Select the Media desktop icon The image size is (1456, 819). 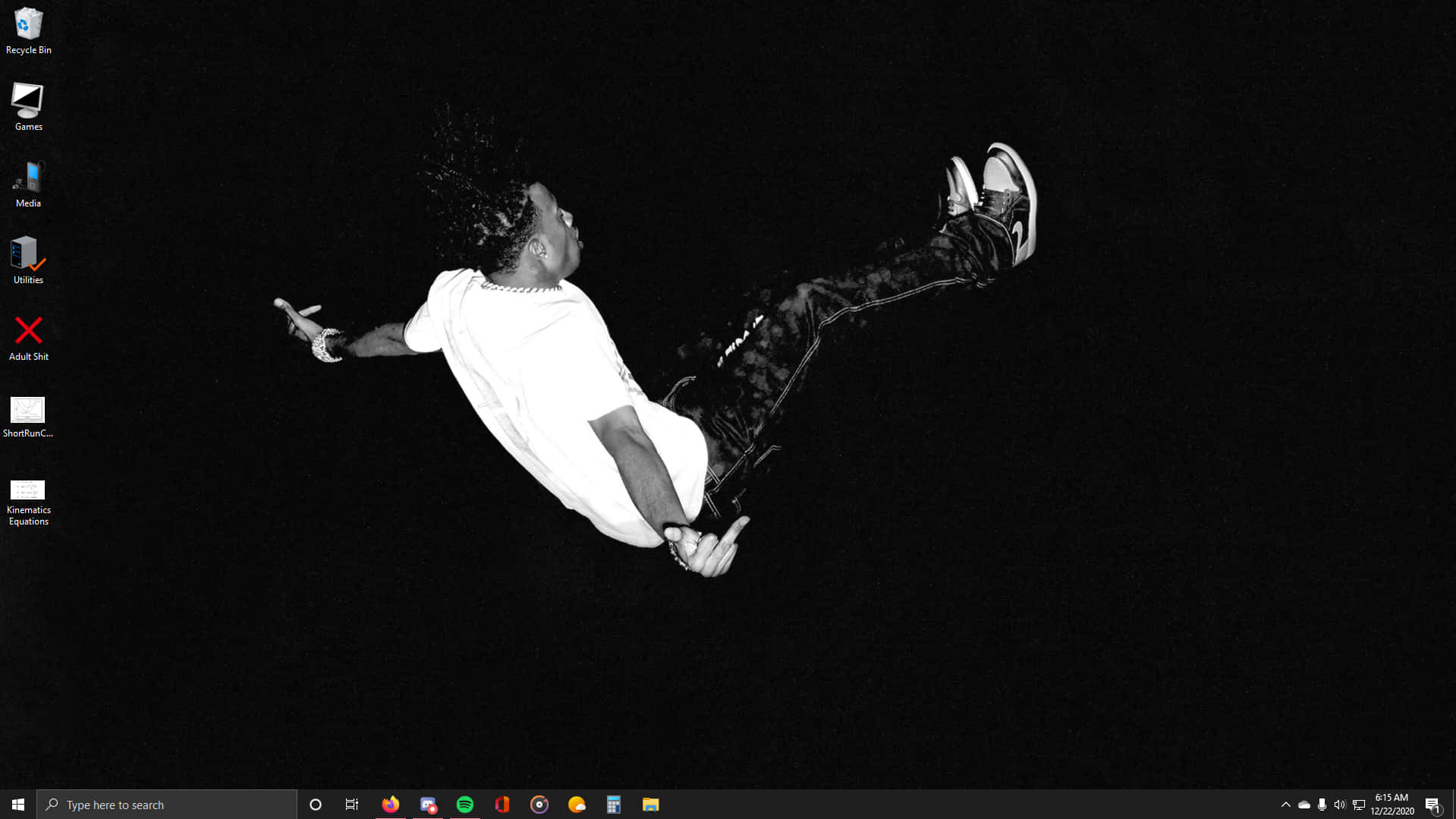[28, 183]
